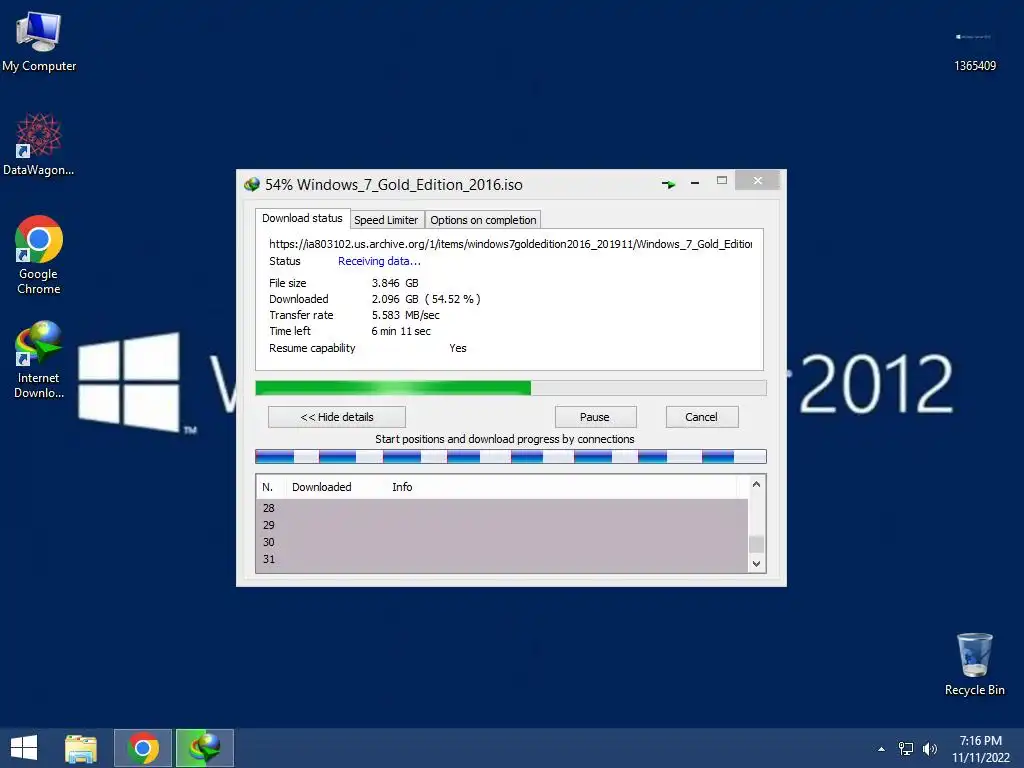Minimize the download dialog
The width and height of the screenshot is (1024, 768).
coord(695,183)
